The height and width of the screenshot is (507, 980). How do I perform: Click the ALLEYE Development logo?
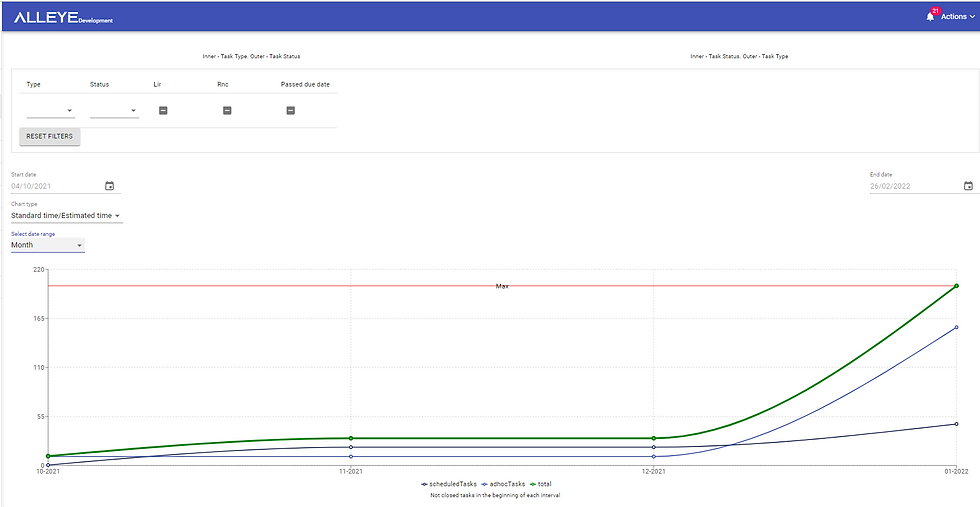click(x=63, y=18)
